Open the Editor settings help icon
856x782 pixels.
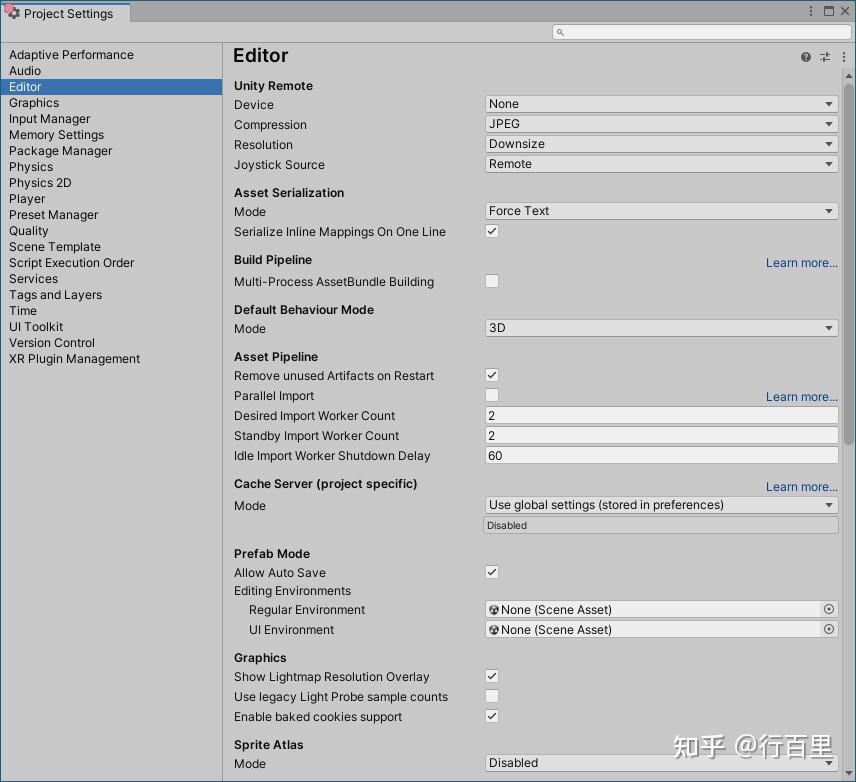click(x=805, y=57)
